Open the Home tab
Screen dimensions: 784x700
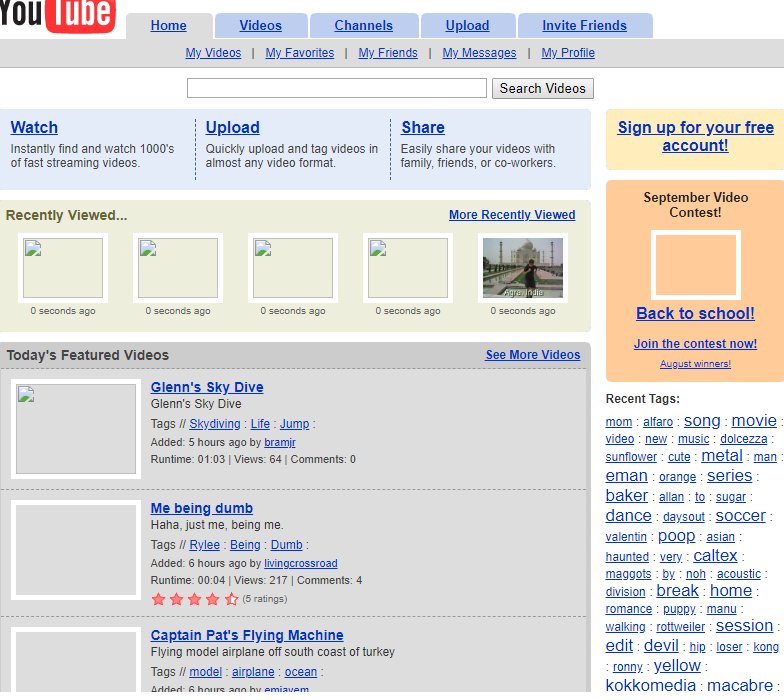click(x=168, y=26)
